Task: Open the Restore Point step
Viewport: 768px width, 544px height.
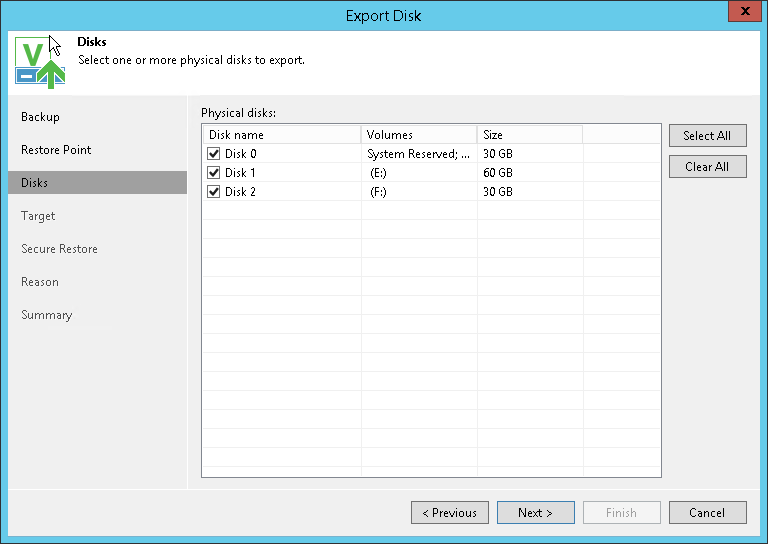Action: coord(56,150)
